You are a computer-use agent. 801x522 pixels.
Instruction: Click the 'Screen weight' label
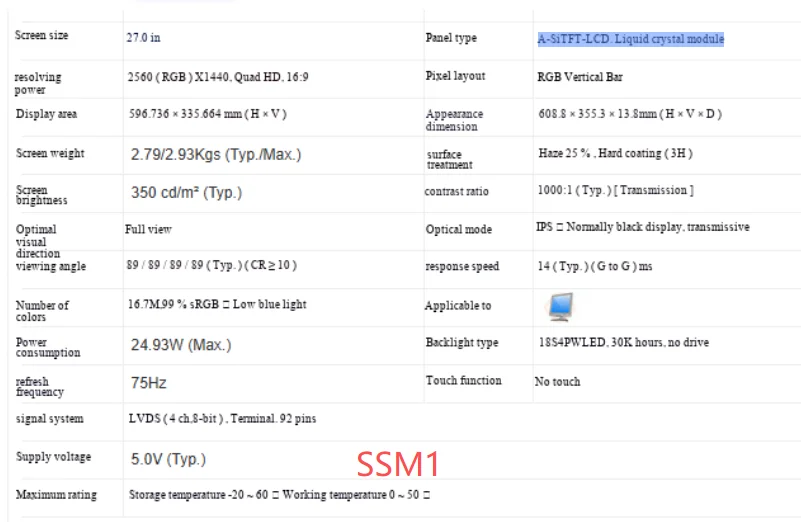point(50,153)
